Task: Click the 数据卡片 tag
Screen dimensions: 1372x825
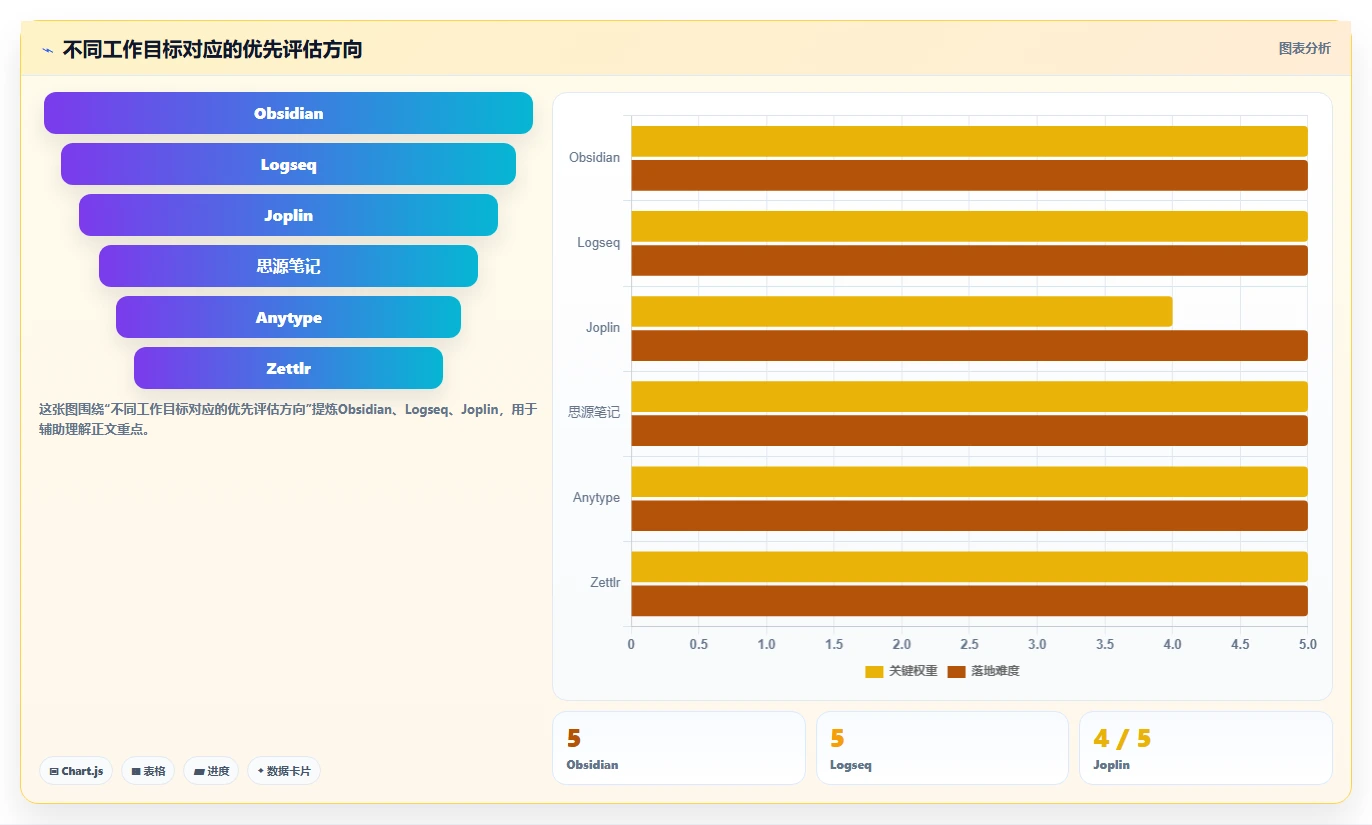Action: pyautogui.click(x=284, y=771)
